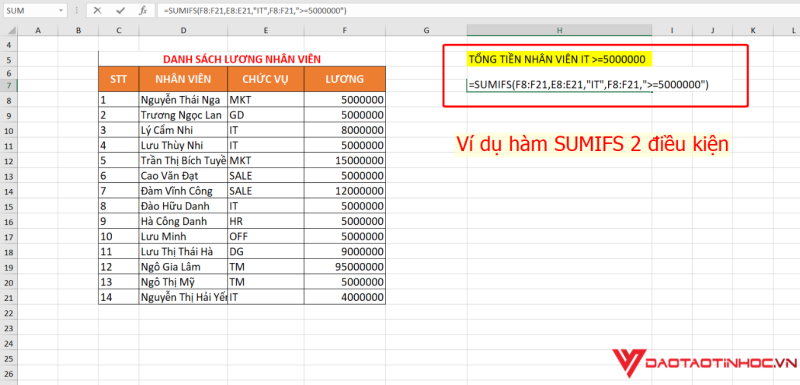Click cell Ngô Gia Lâm
This screenshot has width=800, height=385.
pos(183,267)
